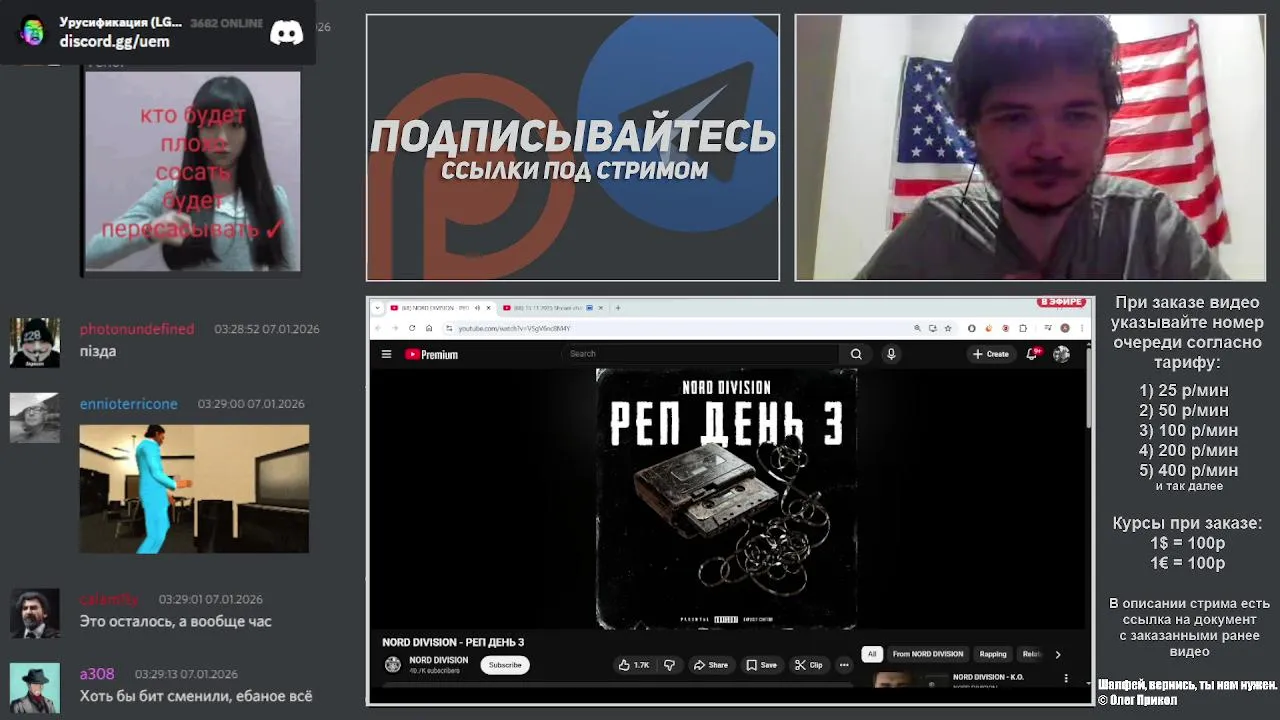This screenshot has width=1280, height=720.
Task: Bookmark this page with the star
Action: (x=948, y=328)
